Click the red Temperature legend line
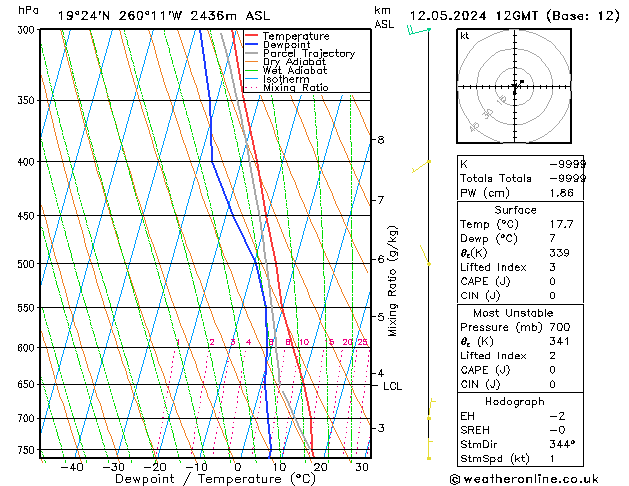Image resolution: width=629 pixels, height=486 pixels. click(x=252, y=36)
